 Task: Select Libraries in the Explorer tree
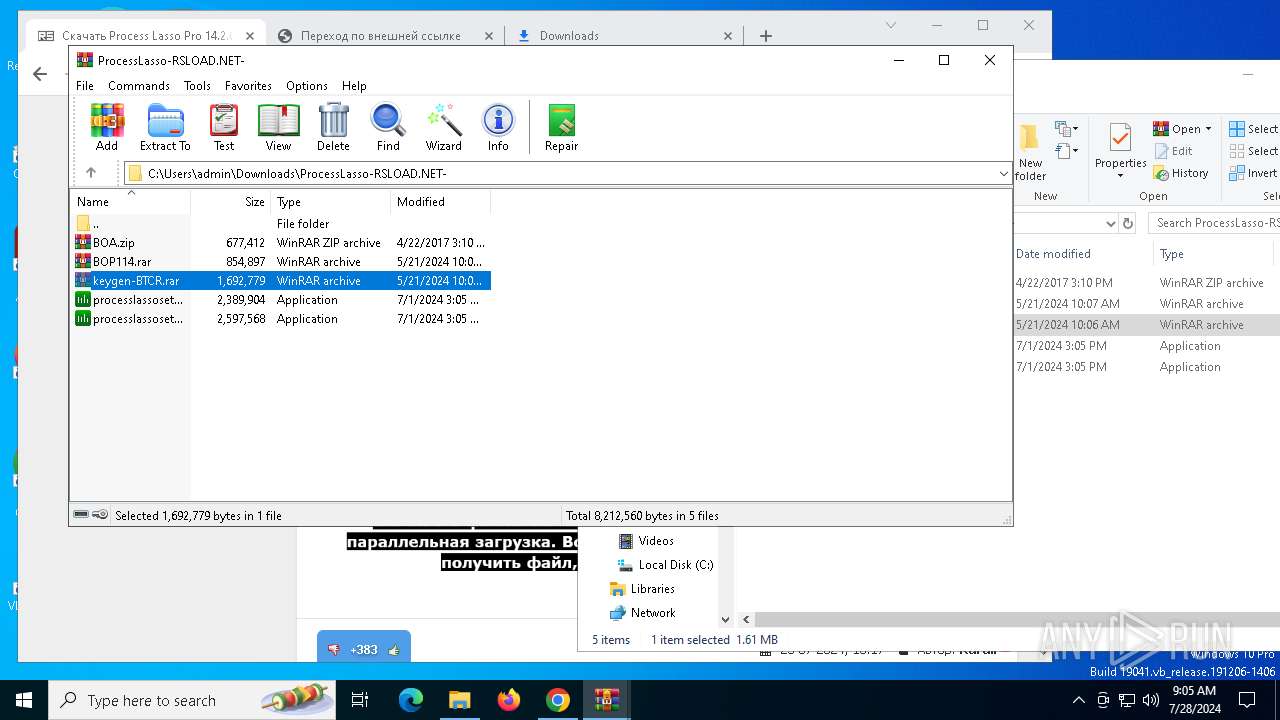642,589
